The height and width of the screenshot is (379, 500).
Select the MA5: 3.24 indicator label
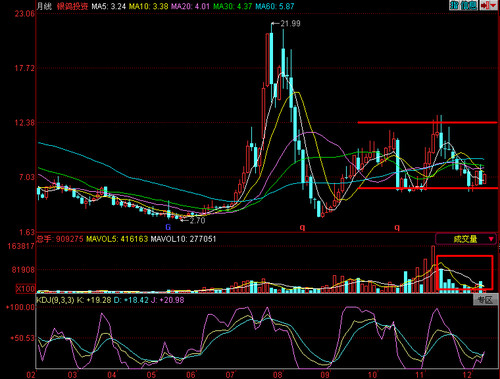(x=109, y=6)
